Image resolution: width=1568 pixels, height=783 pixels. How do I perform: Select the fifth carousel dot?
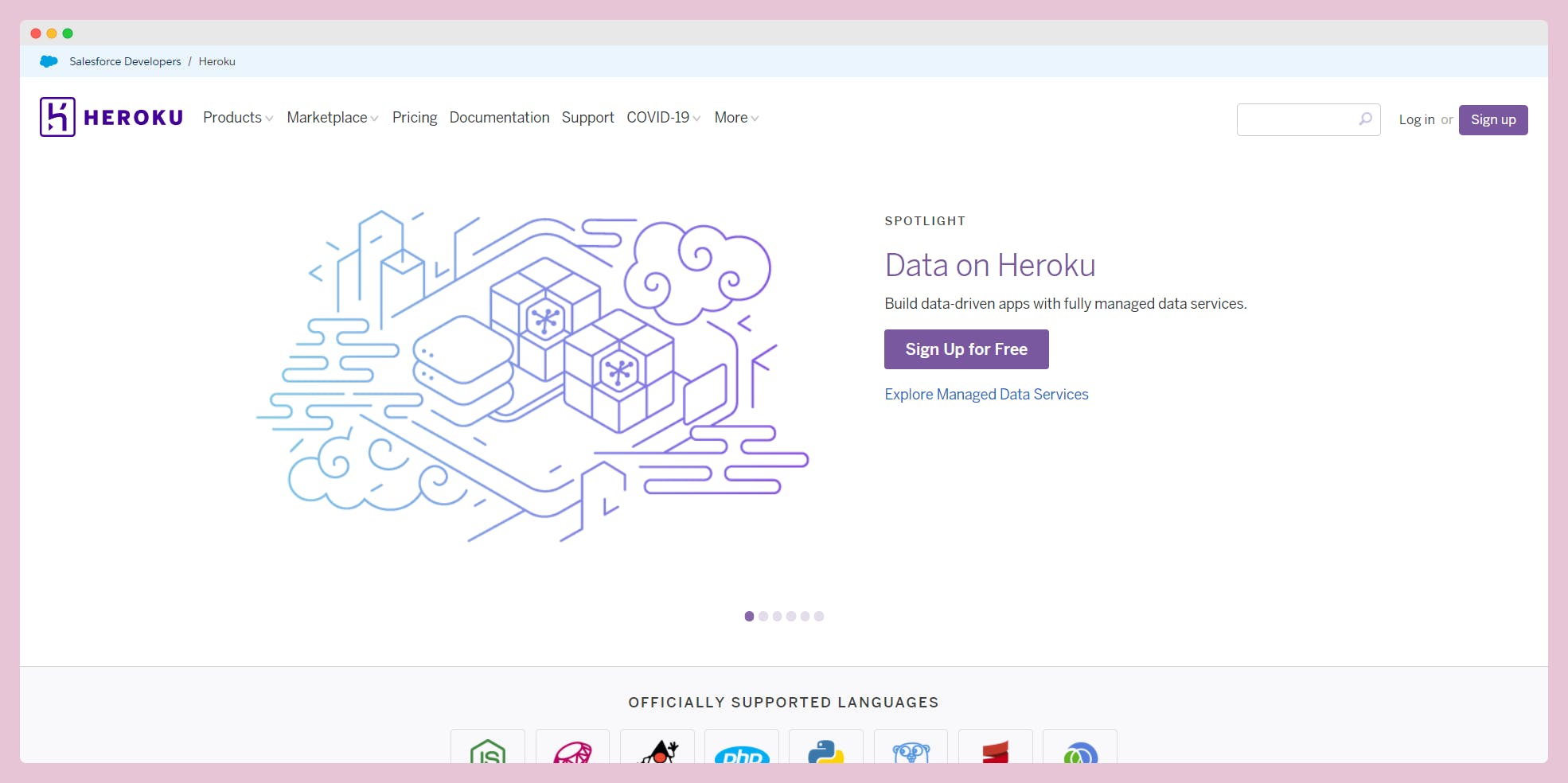point(805,616)
